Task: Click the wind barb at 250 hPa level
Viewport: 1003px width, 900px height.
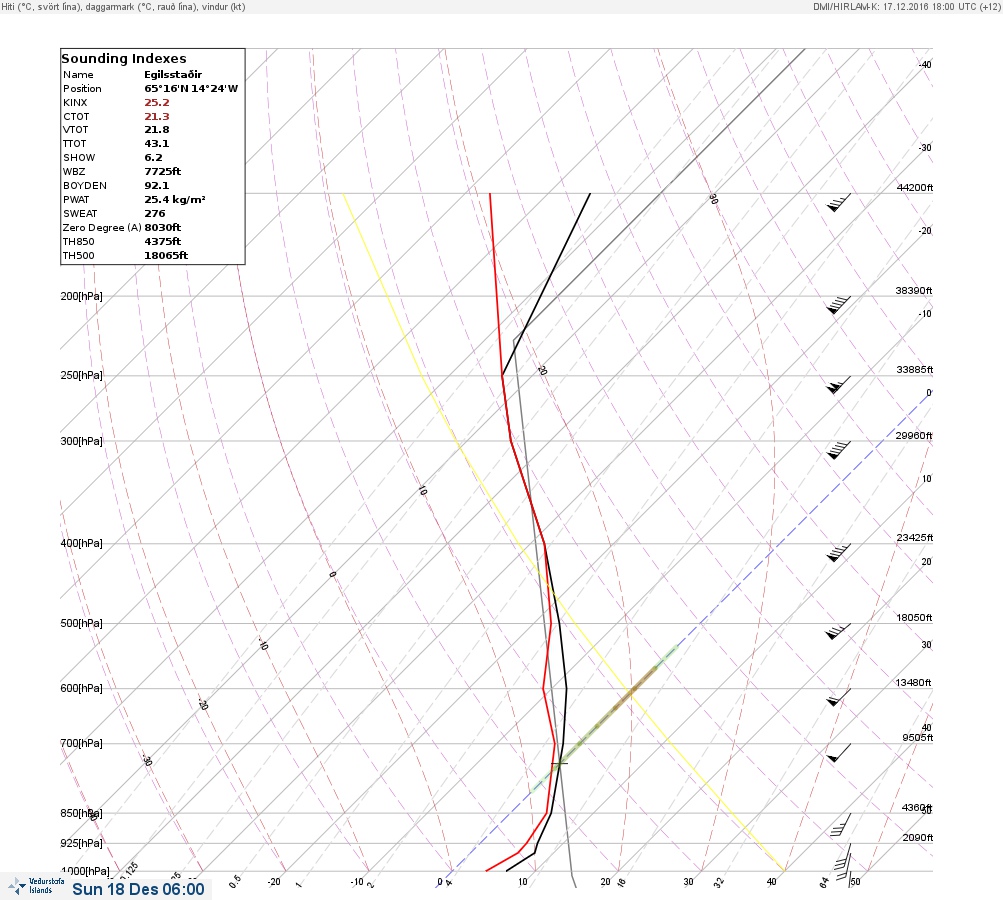Action: pos(839,384)
